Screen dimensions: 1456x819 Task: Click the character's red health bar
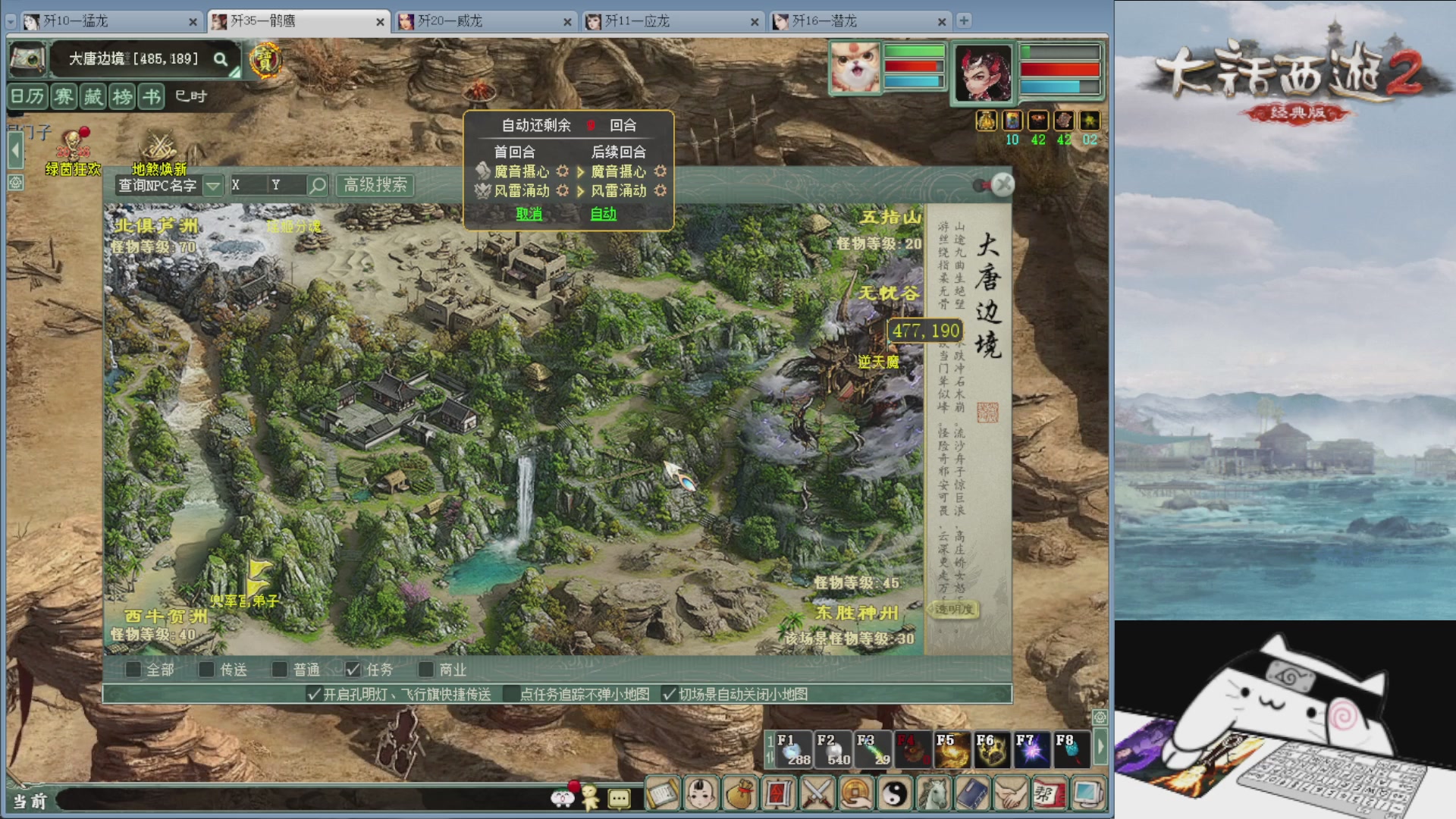tap(1059, 70)
